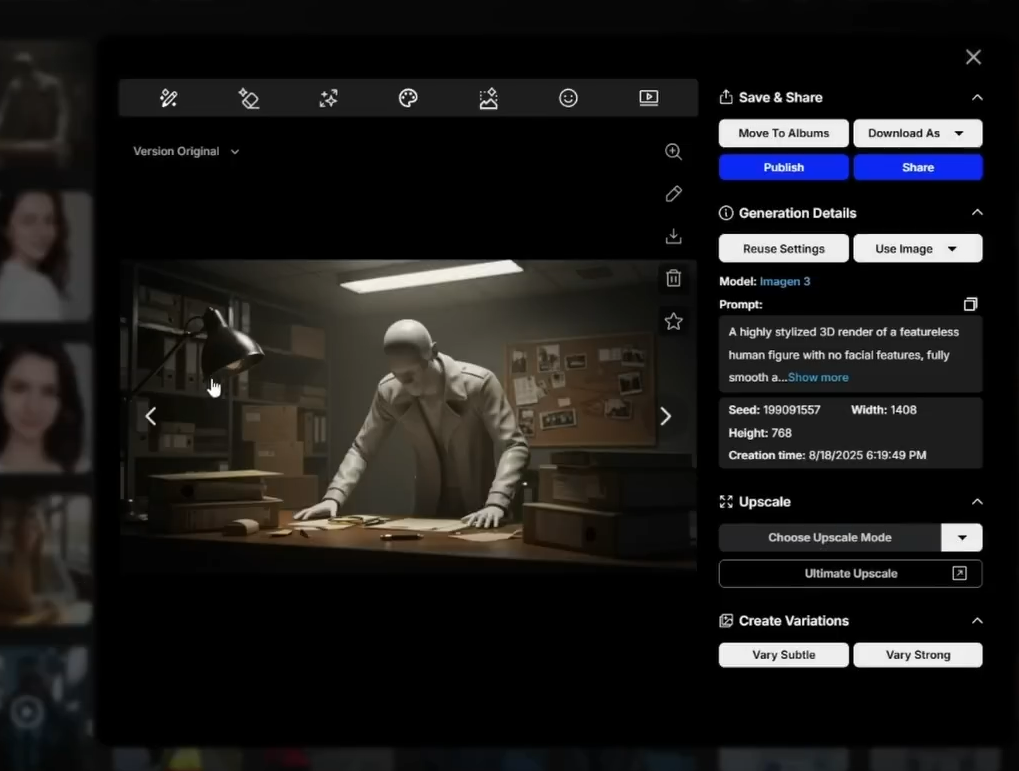Screen dimensions: 1019x771
Task: Open the color palette tool
Action: [408, 98]
